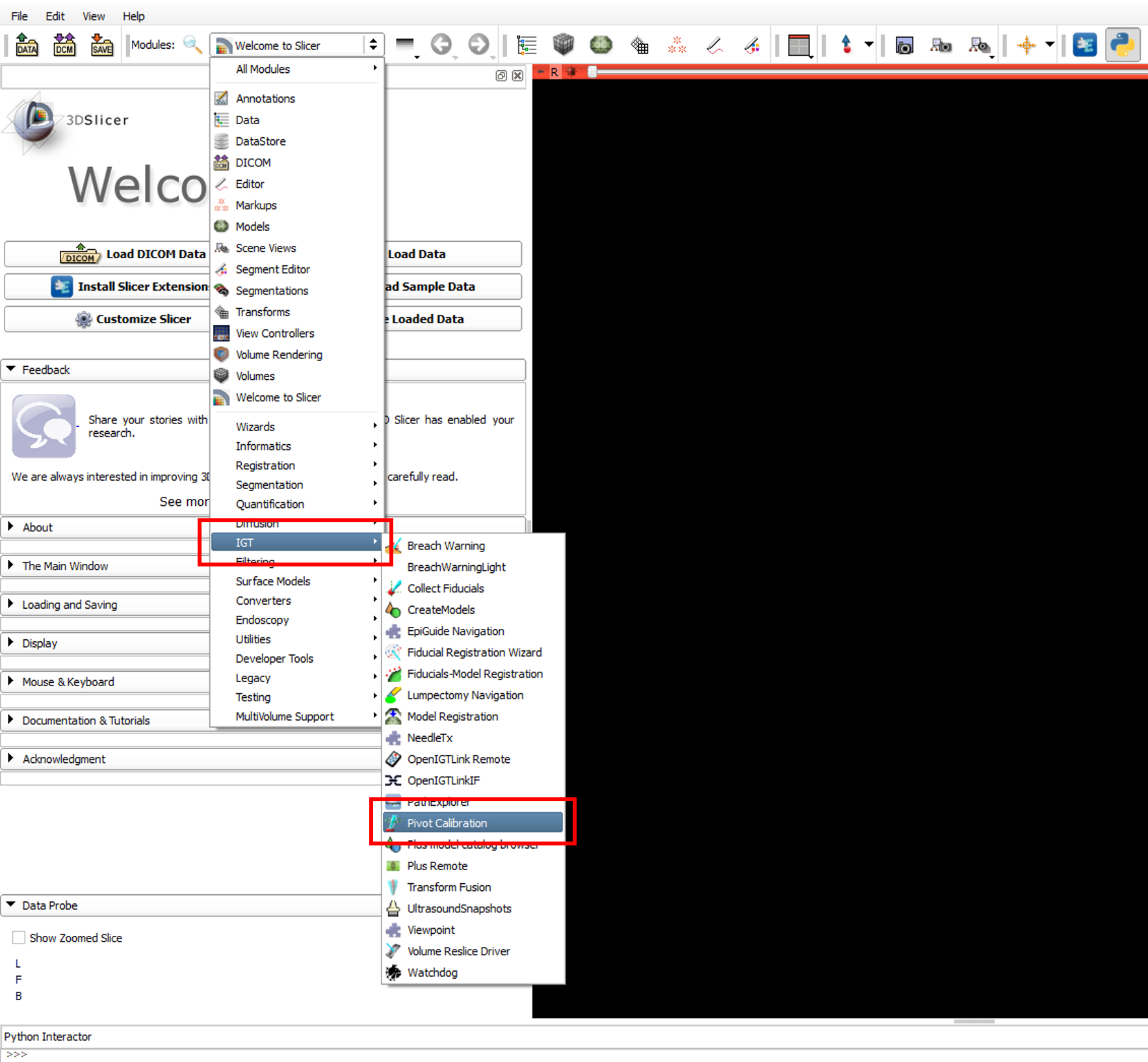Select Segment Editor from module list

[x=297, y=269]
